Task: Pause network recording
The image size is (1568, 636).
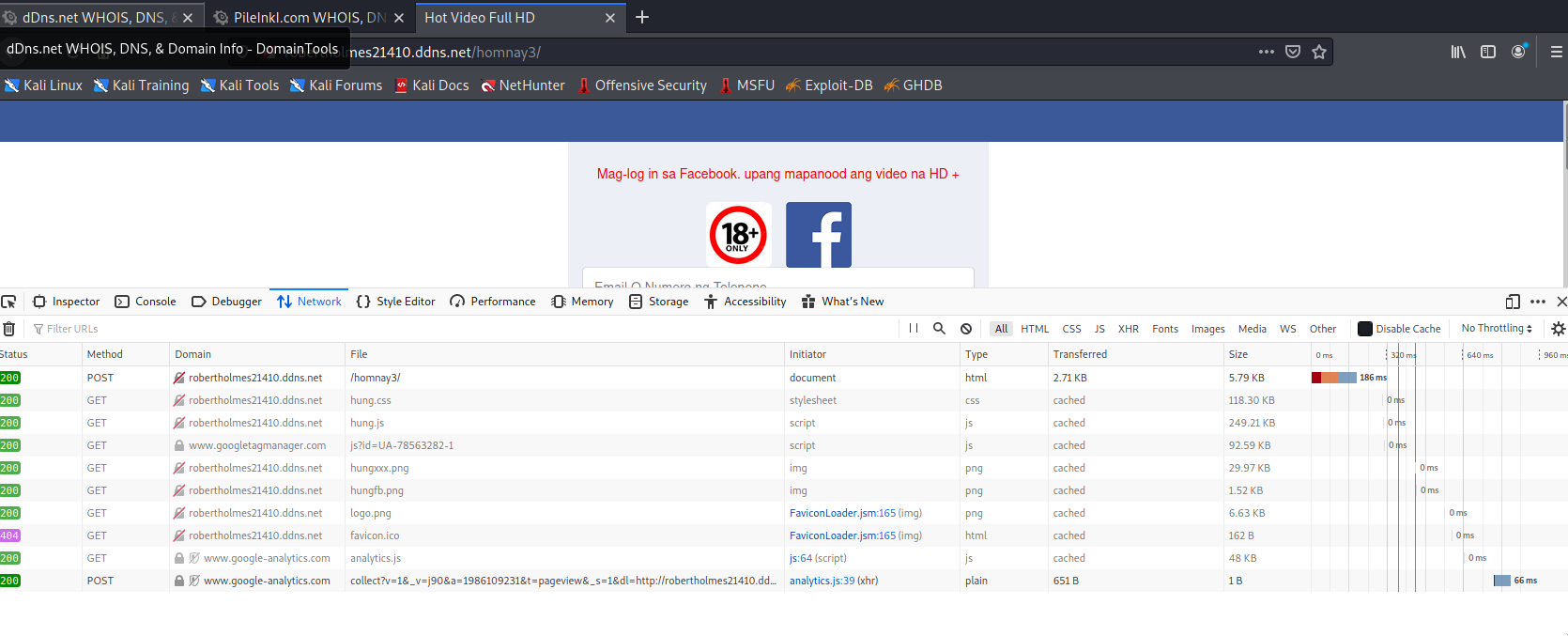Action: (914, 329)
